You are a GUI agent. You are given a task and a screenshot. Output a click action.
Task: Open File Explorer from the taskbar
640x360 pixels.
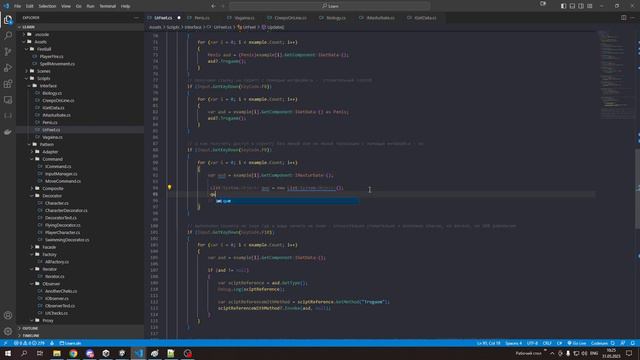coord(57,353)
